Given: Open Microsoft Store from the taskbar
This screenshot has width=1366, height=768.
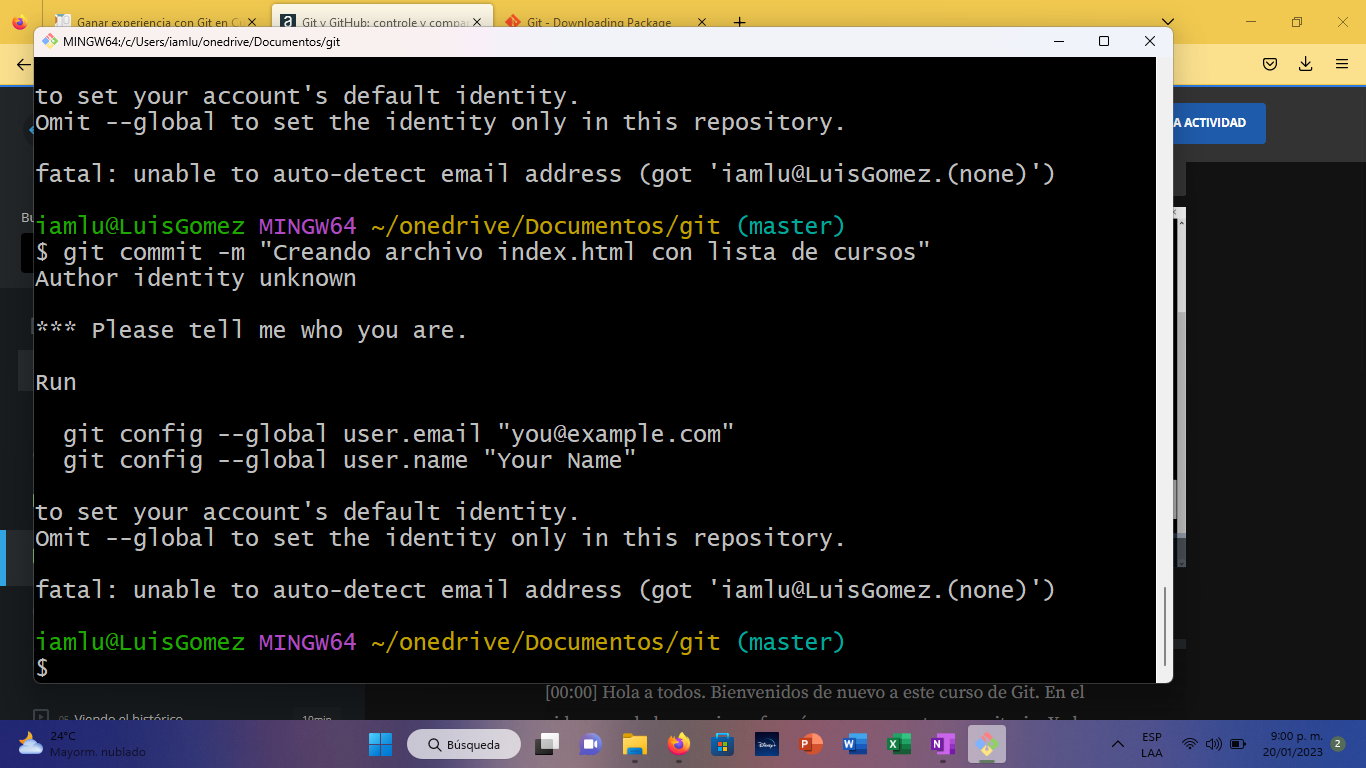Looking at the screenshot, I should [x=723, y=744].
